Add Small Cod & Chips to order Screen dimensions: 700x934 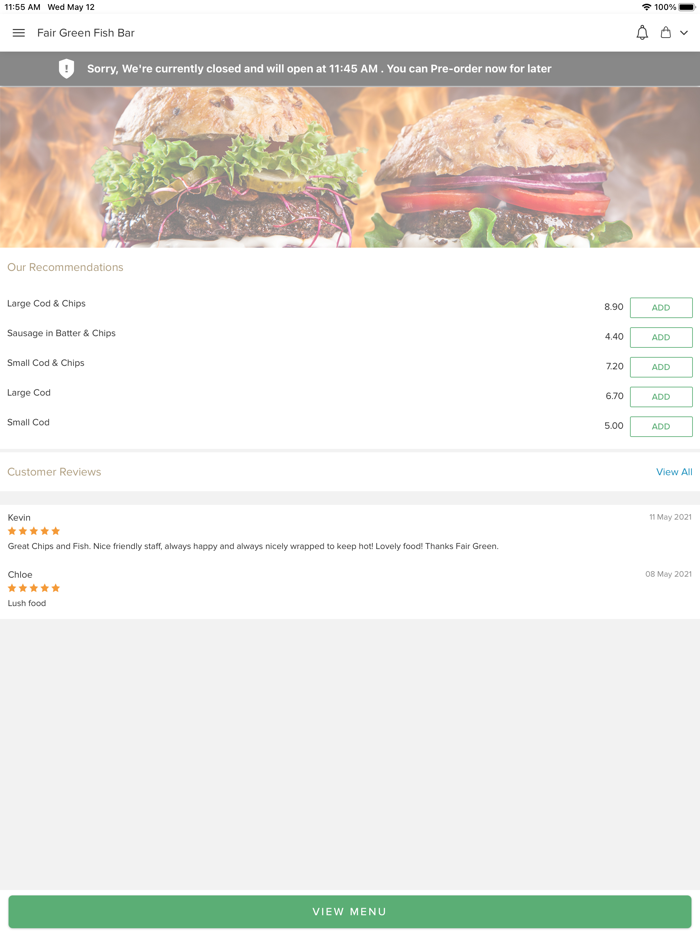661,367
